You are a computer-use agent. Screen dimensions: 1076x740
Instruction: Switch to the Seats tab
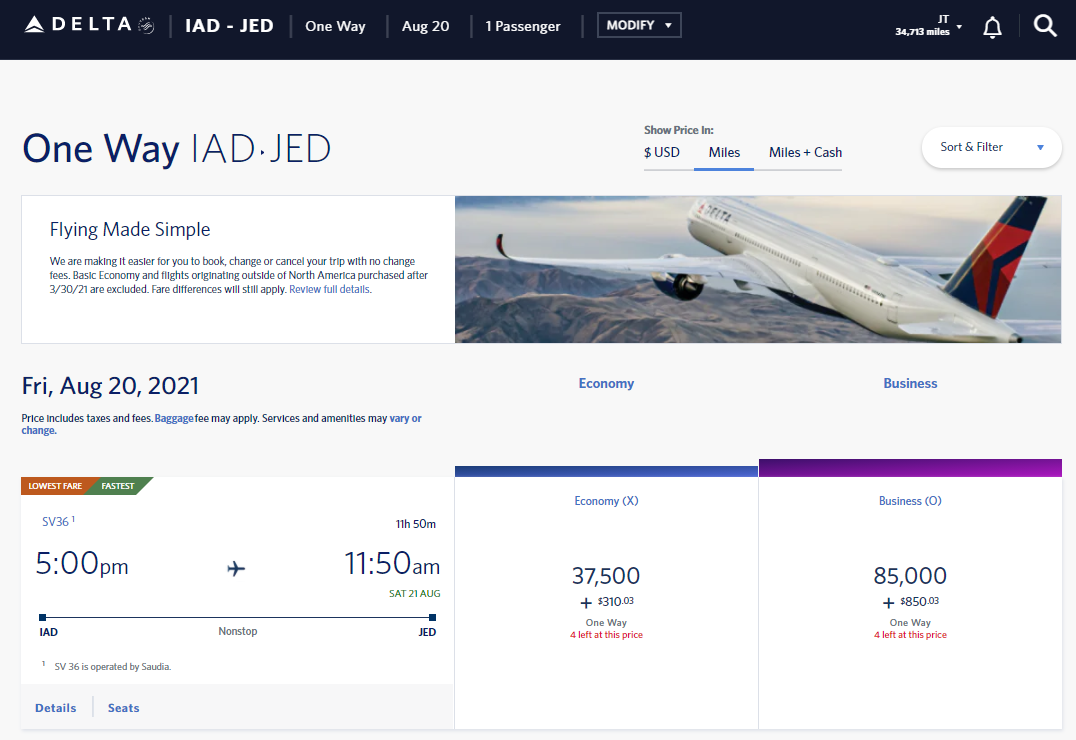point(123,707)
